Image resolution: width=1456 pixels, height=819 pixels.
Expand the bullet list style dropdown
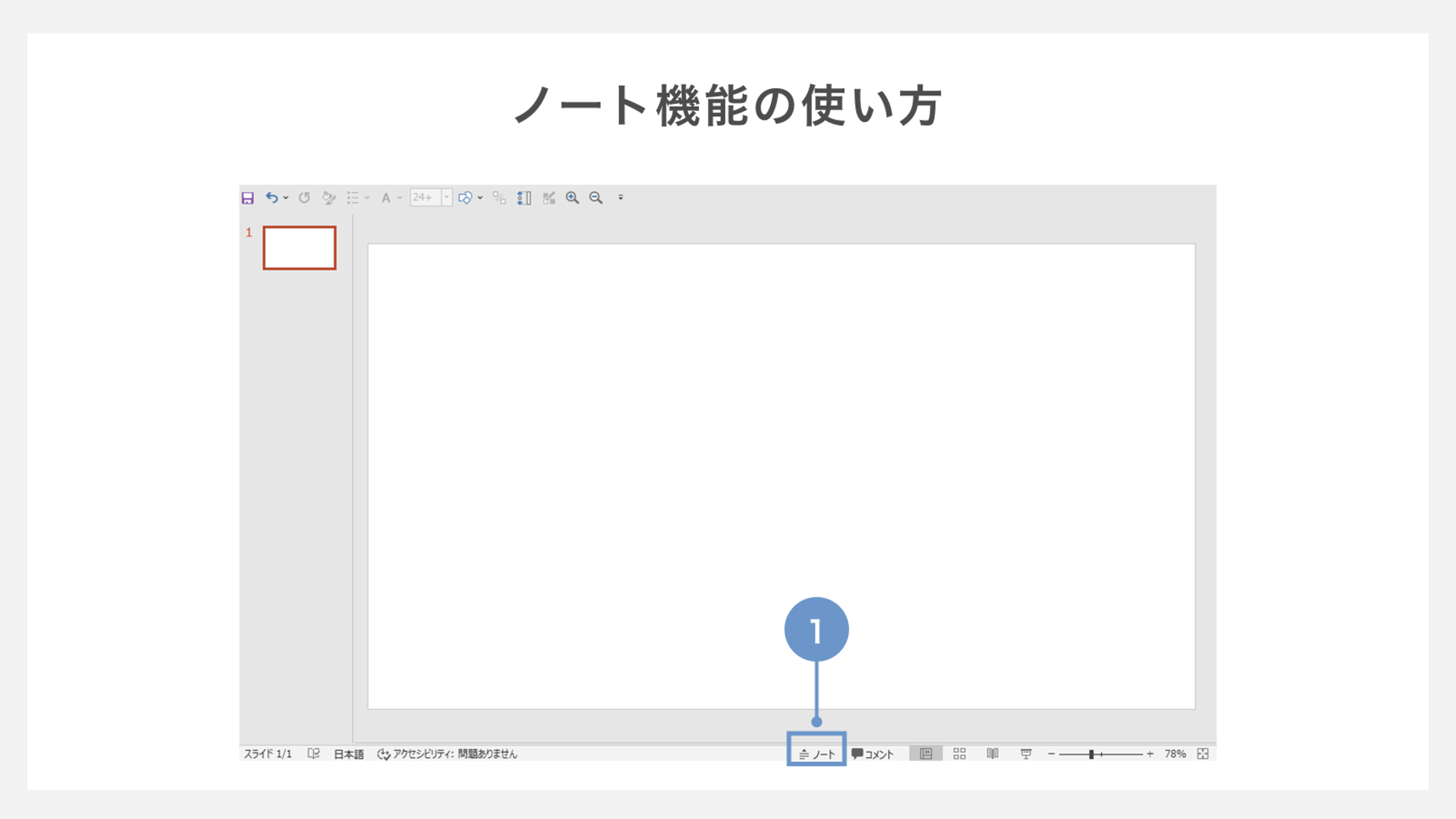tap(369, 197)
